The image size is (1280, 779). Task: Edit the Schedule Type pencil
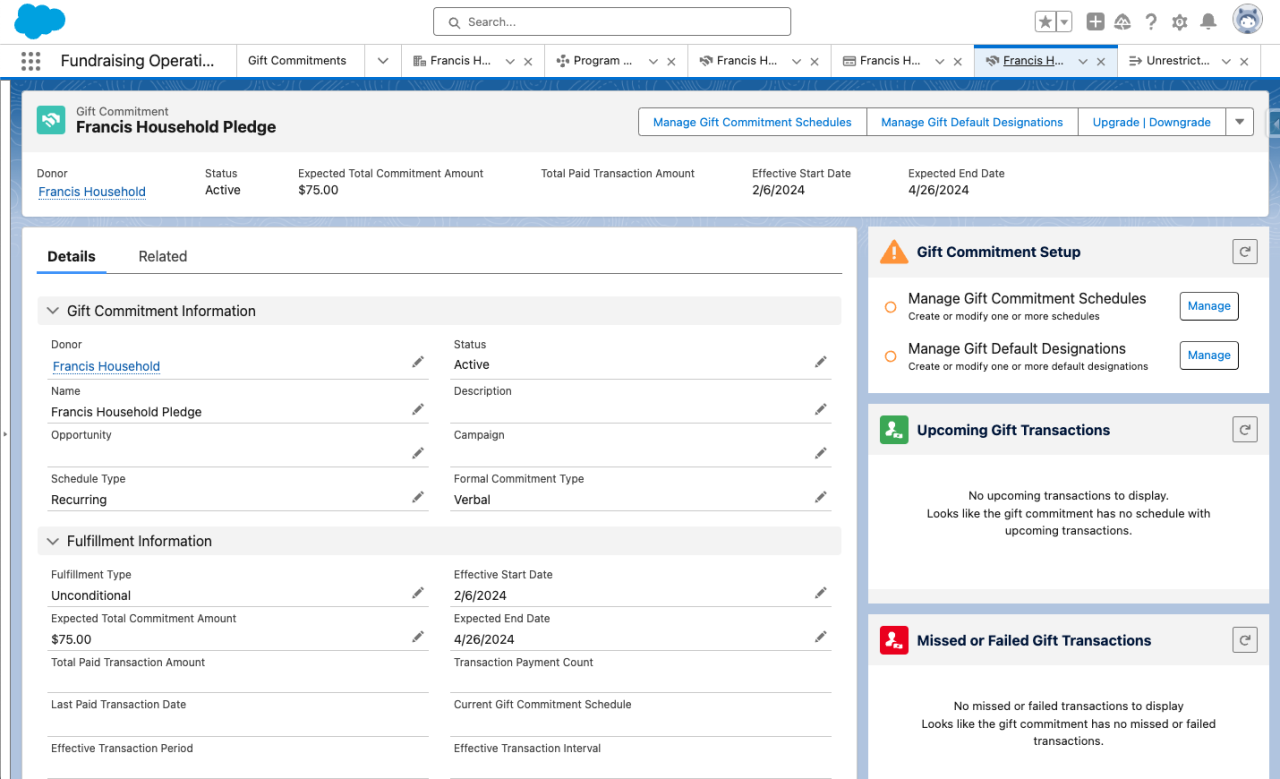click(x=418, y=497)
